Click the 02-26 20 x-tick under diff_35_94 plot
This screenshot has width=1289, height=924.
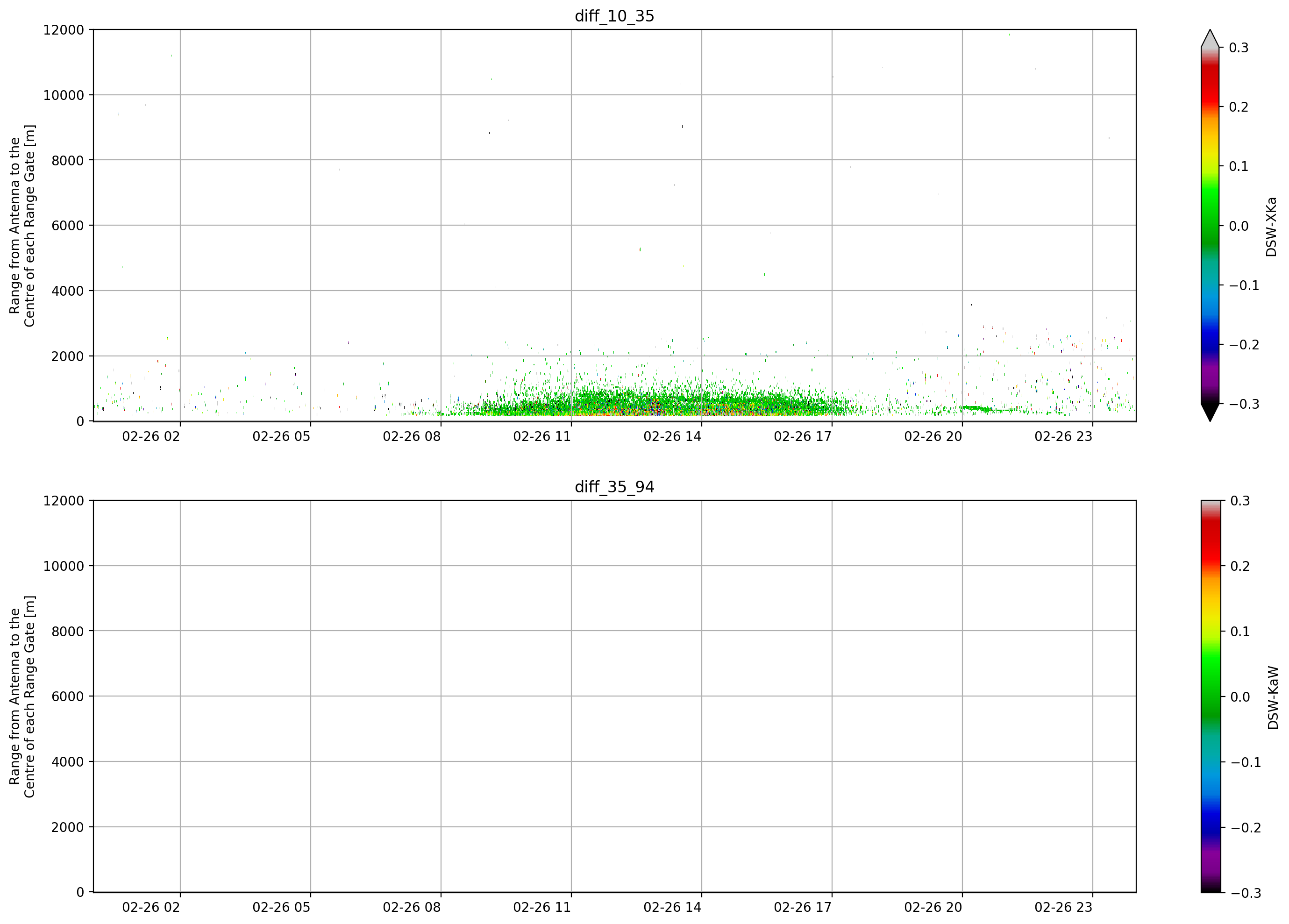[933, 908]
